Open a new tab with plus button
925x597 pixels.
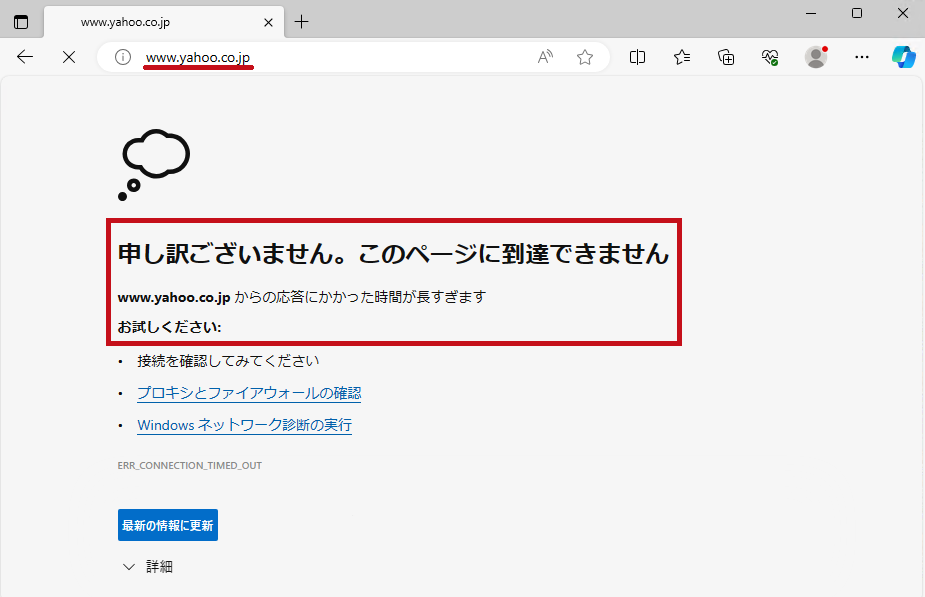coord(301,22)
